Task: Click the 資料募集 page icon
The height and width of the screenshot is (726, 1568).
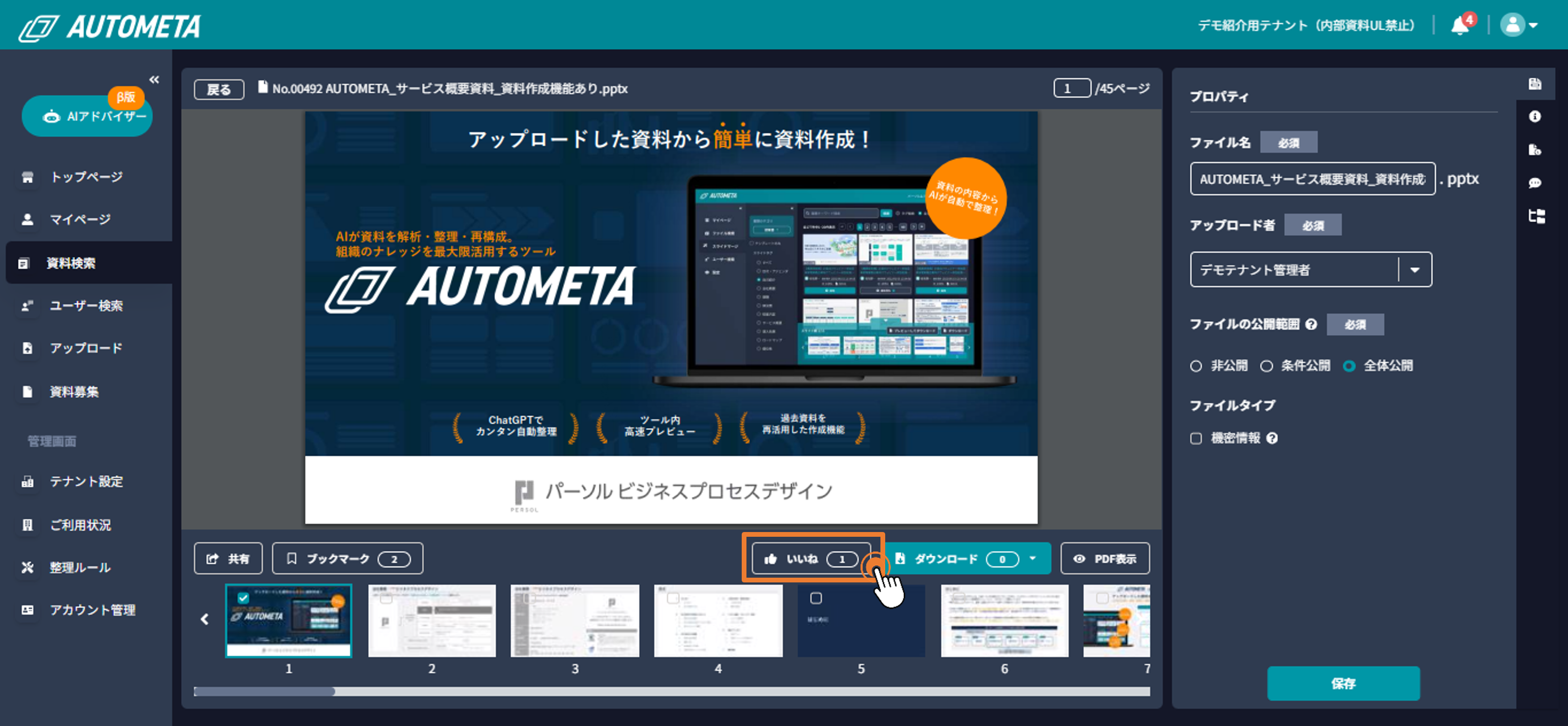Action: pos(28,392)
